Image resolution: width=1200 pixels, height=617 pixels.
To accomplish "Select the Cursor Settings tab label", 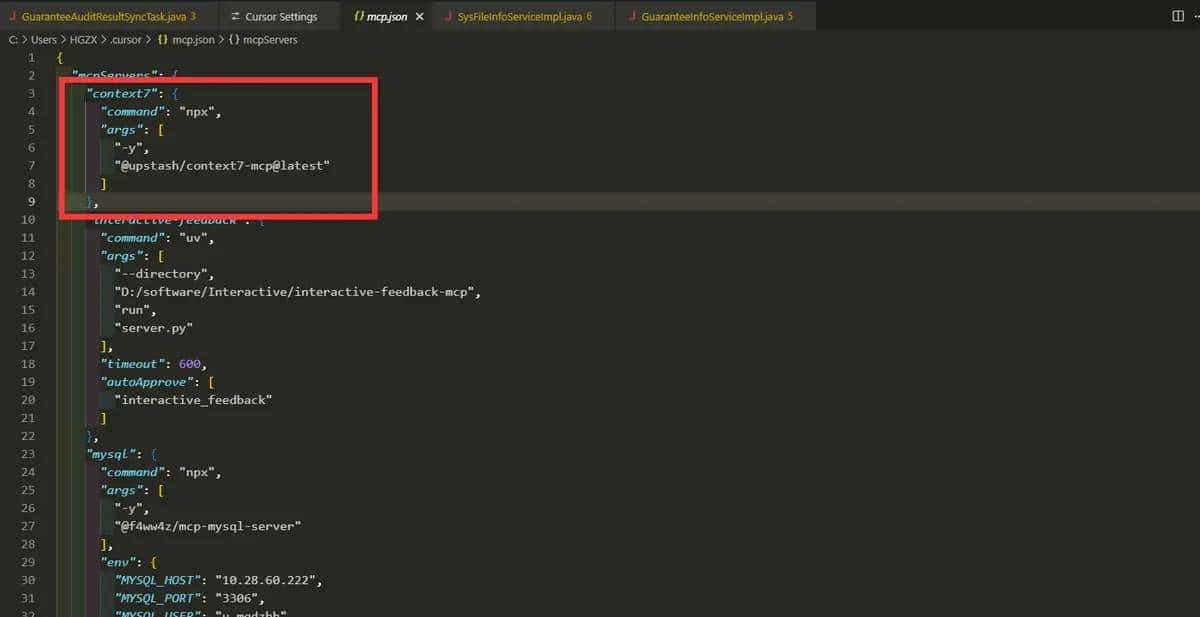I will [x=281, y=17].
